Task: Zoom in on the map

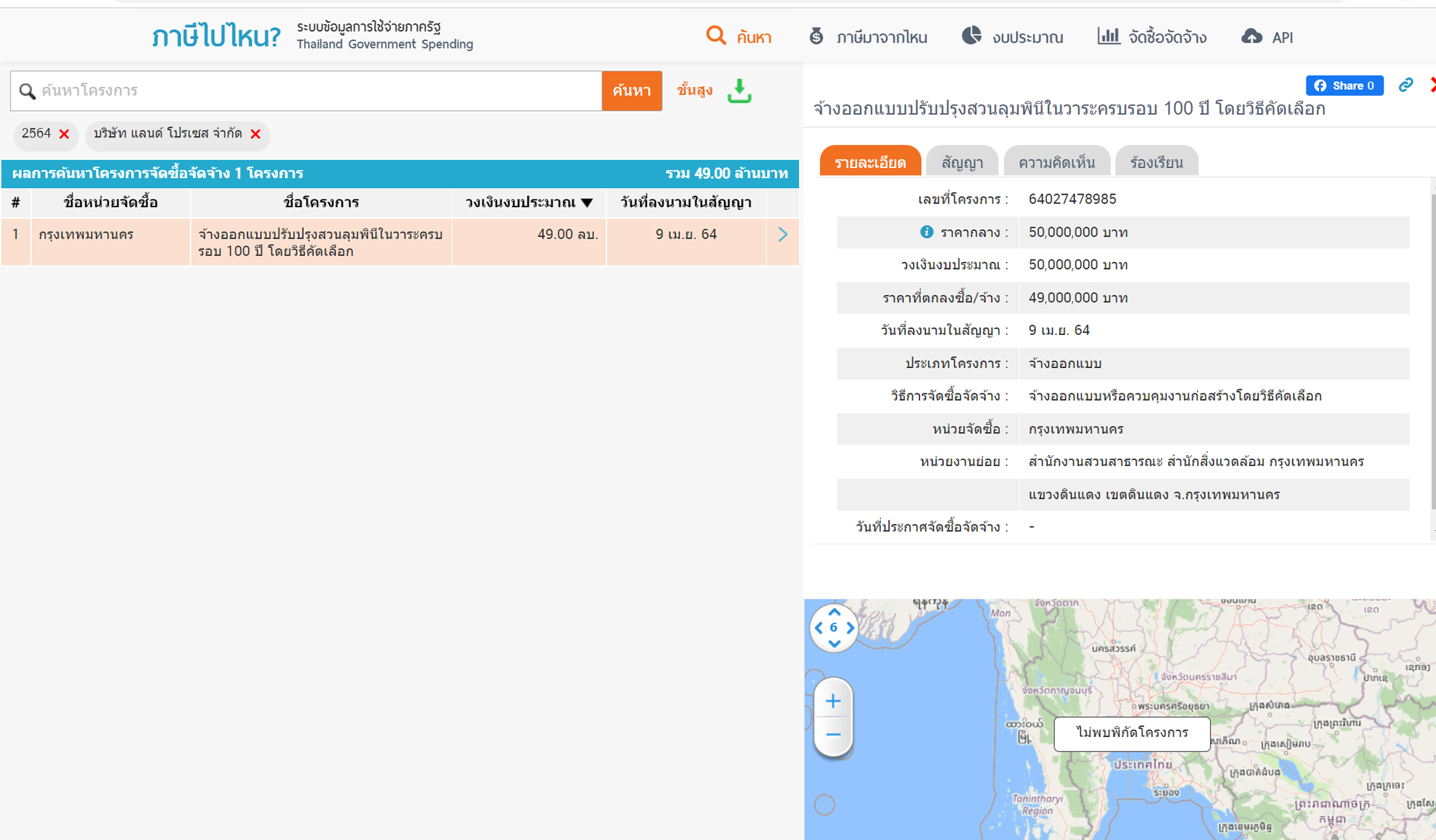Action: click(833, 701)
